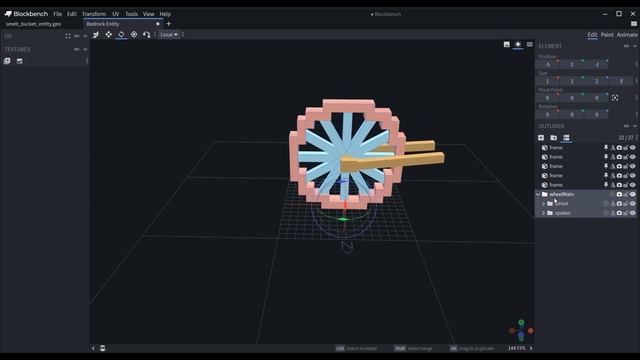This screenshot has height=360, width=640.
Task: Toggle the outliner options button in Outliner toolbar
Action: pyautogui.click(x=566, y=138)
